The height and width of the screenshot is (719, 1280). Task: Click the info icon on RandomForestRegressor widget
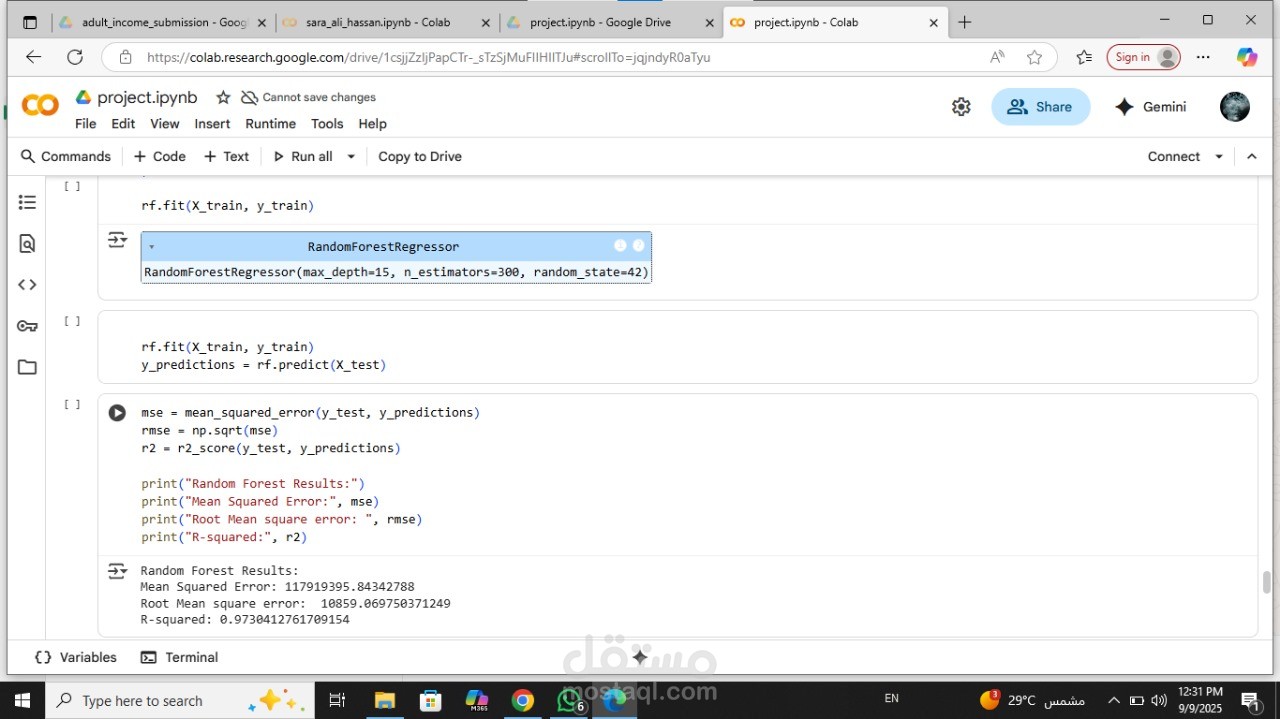tap(620, 246)
